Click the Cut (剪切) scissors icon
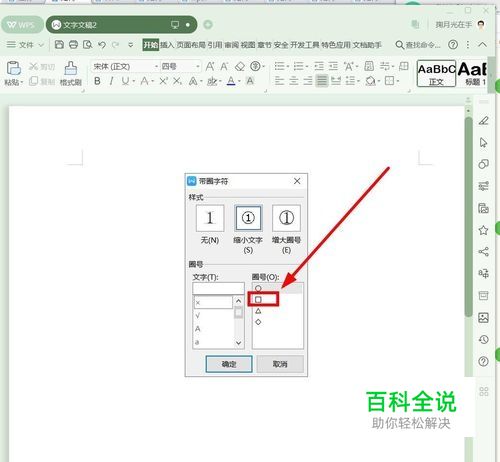 (x=33, y=66)
